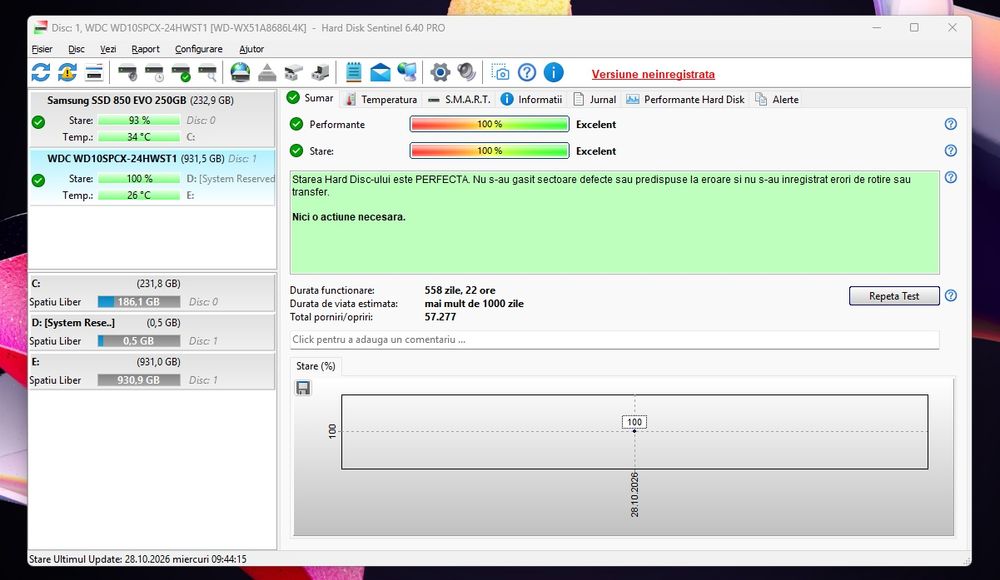Click the save icon above the Stare chart
This screenshot has height=580, width=1000.
tap(303, 388)
